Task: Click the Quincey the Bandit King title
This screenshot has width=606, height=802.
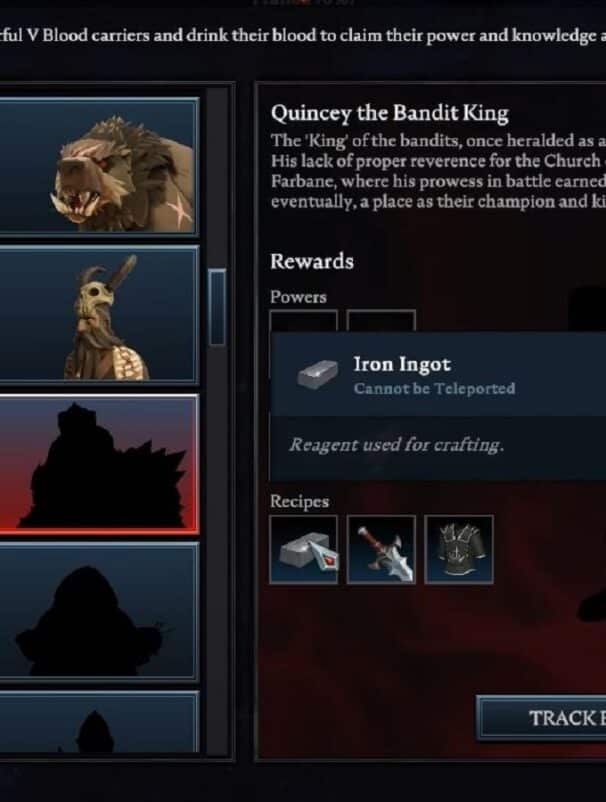Action: [390, 114]
